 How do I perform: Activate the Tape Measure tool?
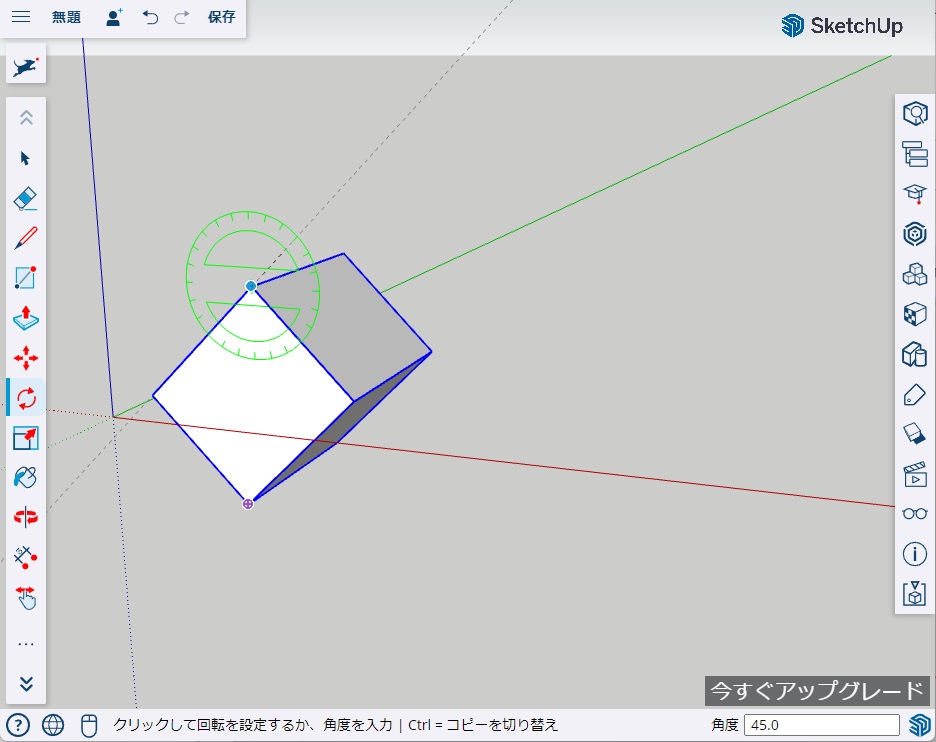pos(26,557)
